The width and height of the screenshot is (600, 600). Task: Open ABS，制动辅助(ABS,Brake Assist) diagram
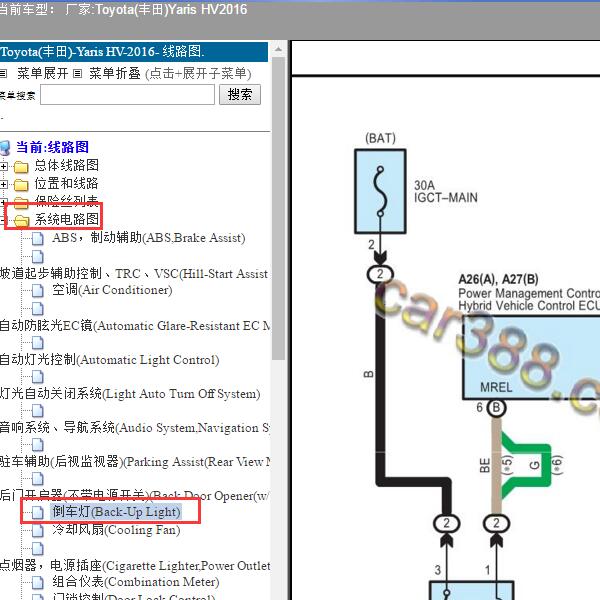click(149, 238)
